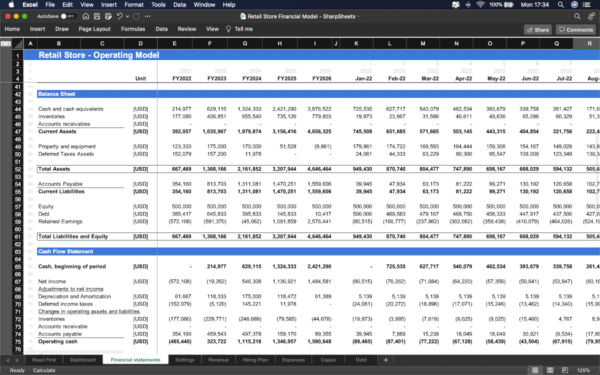This screenshot has width=600, height=375.
Task: Open the Window menu in macOS menu bar
Action: [204, 5]
